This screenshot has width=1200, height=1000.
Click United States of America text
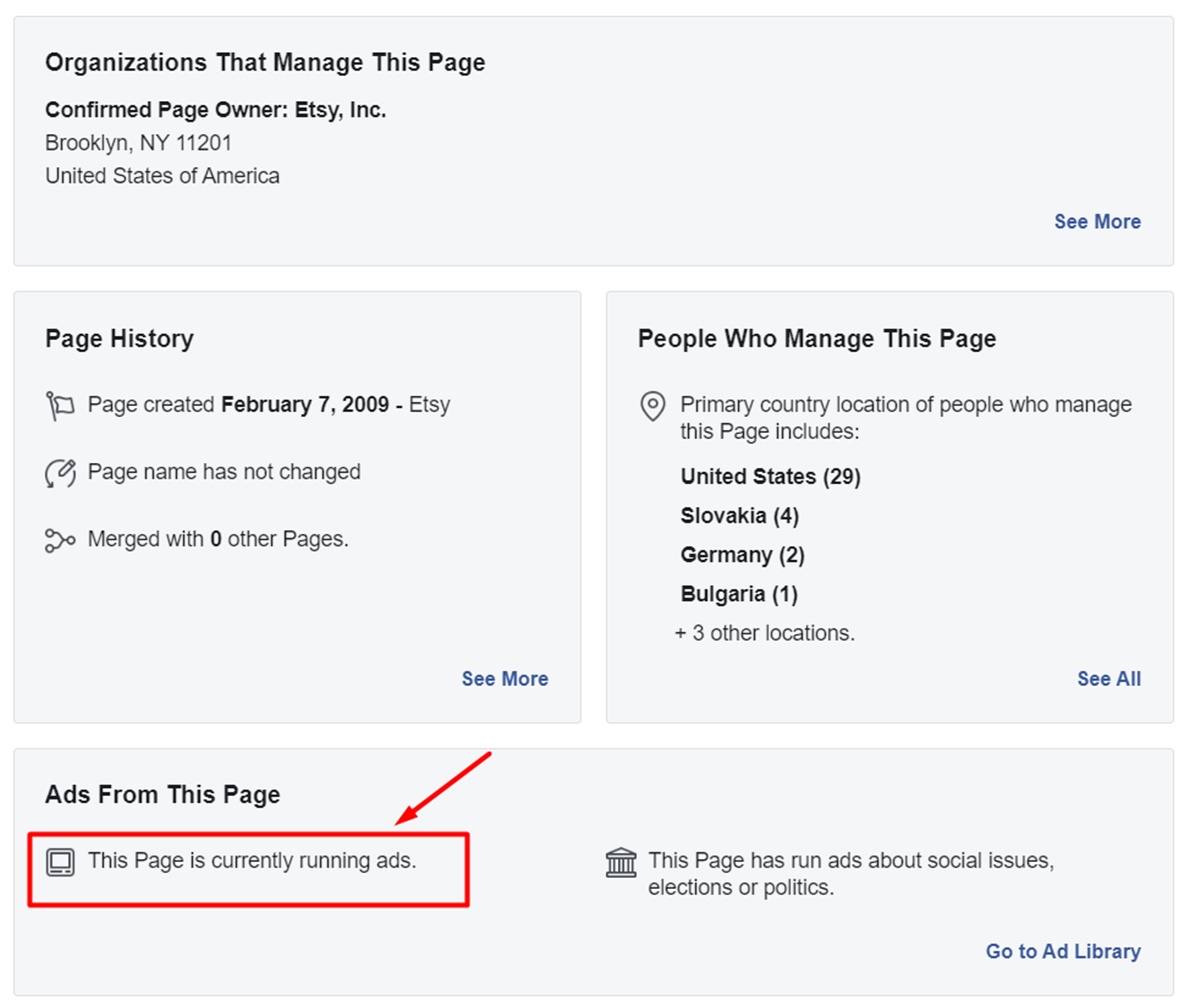point(162,176)
